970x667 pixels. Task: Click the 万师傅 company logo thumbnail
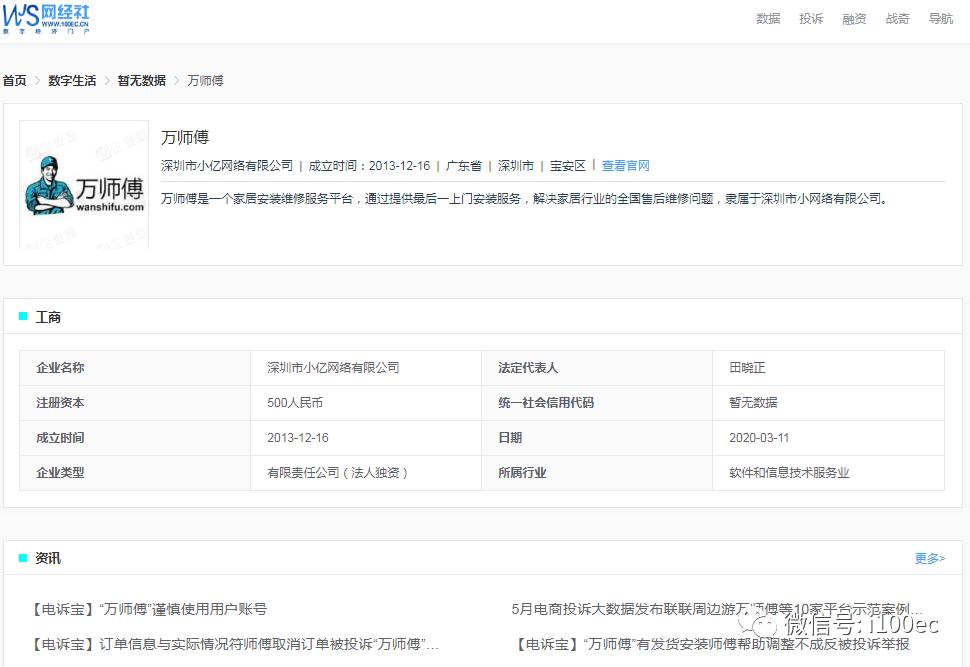[x=84, y=186]
